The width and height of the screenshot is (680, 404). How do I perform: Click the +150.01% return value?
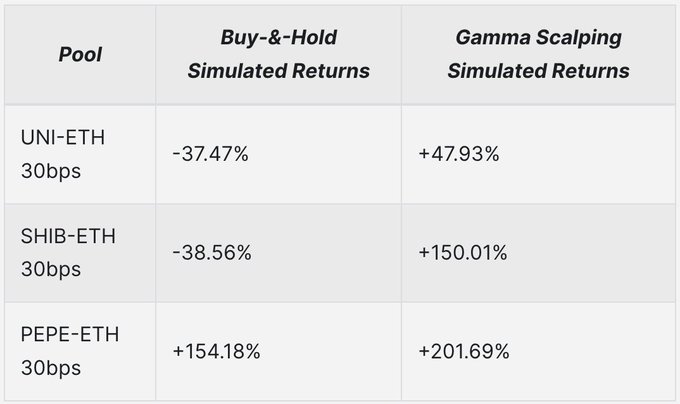click(465, 253)
